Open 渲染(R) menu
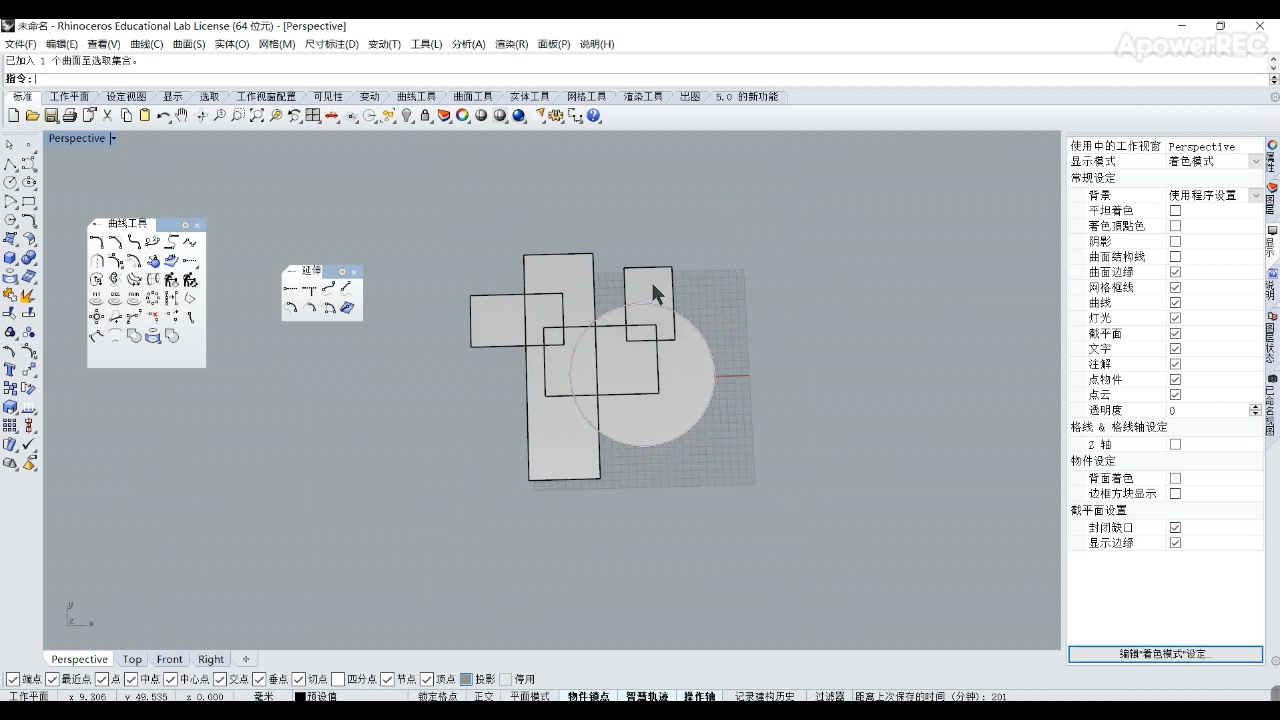 tap(511, 44)
